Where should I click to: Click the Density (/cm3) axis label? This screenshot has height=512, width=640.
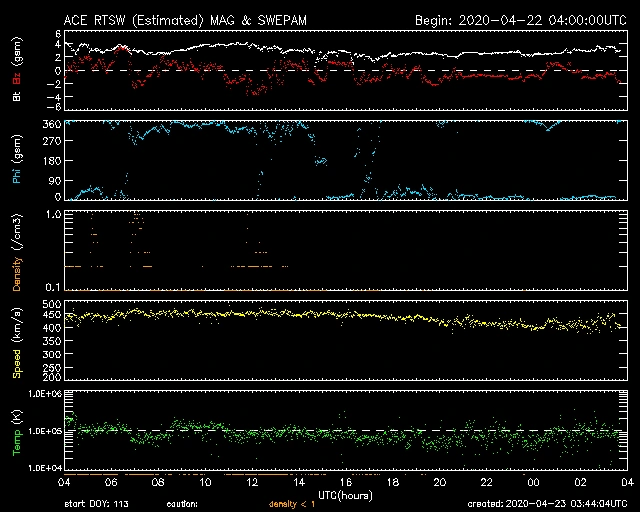point(17,251)
